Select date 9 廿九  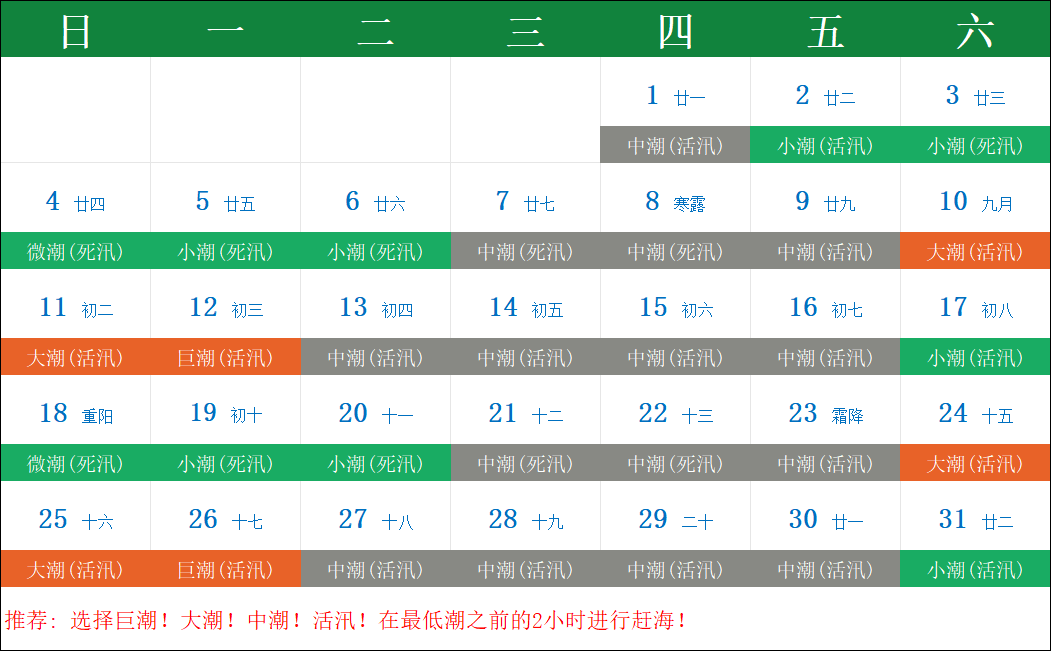point(825,202)
